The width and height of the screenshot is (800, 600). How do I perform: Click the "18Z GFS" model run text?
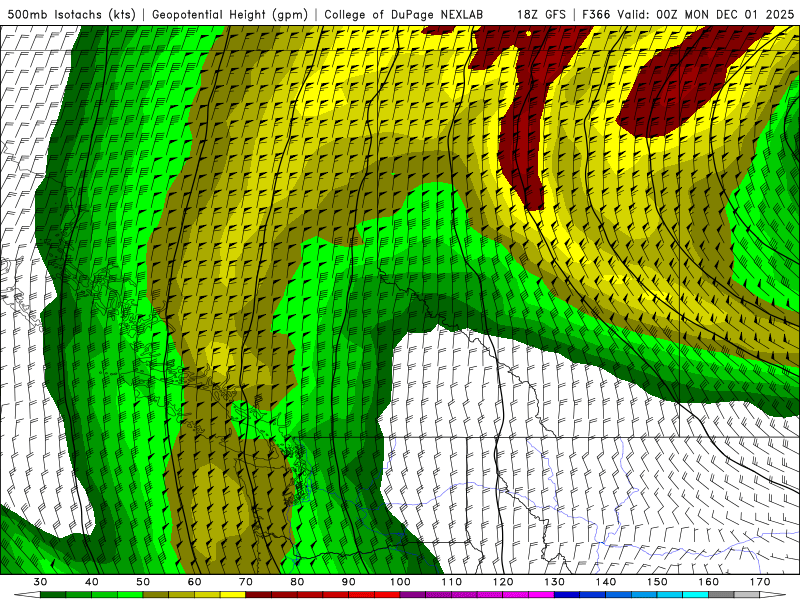(x=541, y=14)
